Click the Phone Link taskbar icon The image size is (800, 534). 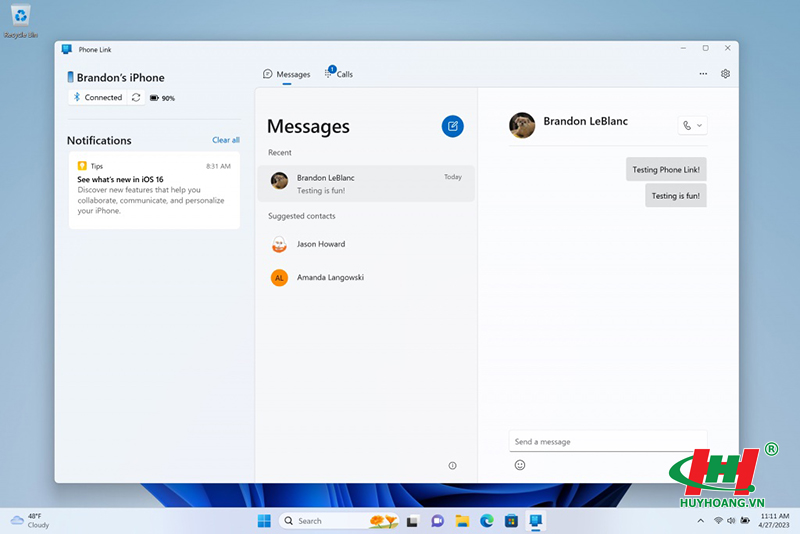click(x=535, y=521)
